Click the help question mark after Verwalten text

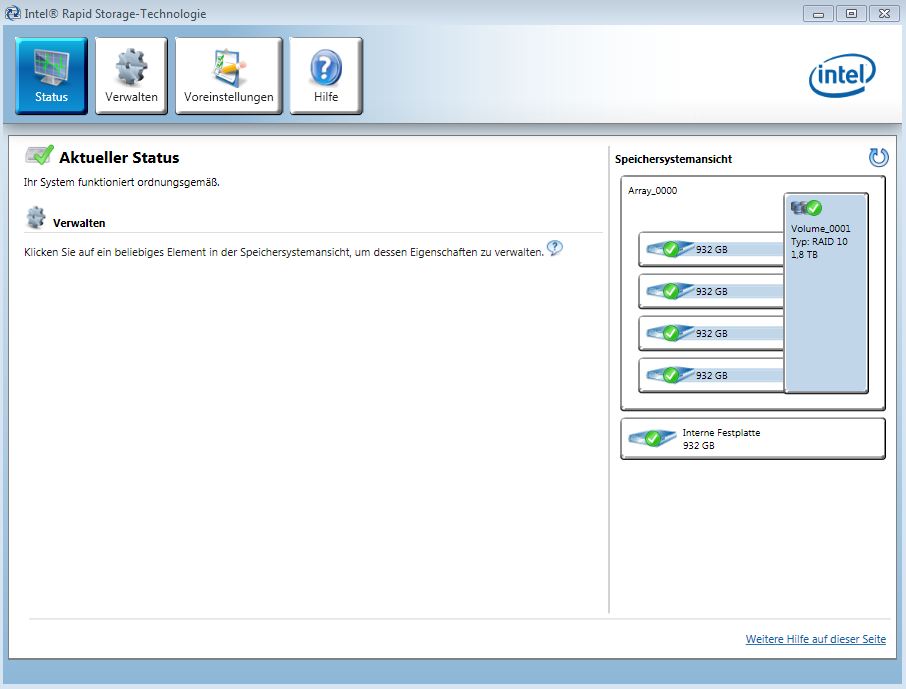click(x=555, y=248)
